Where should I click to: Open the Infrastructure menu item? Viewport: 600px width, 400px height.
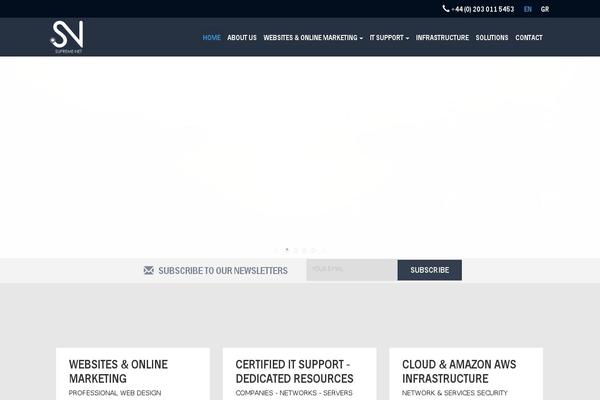click(442, 38)
